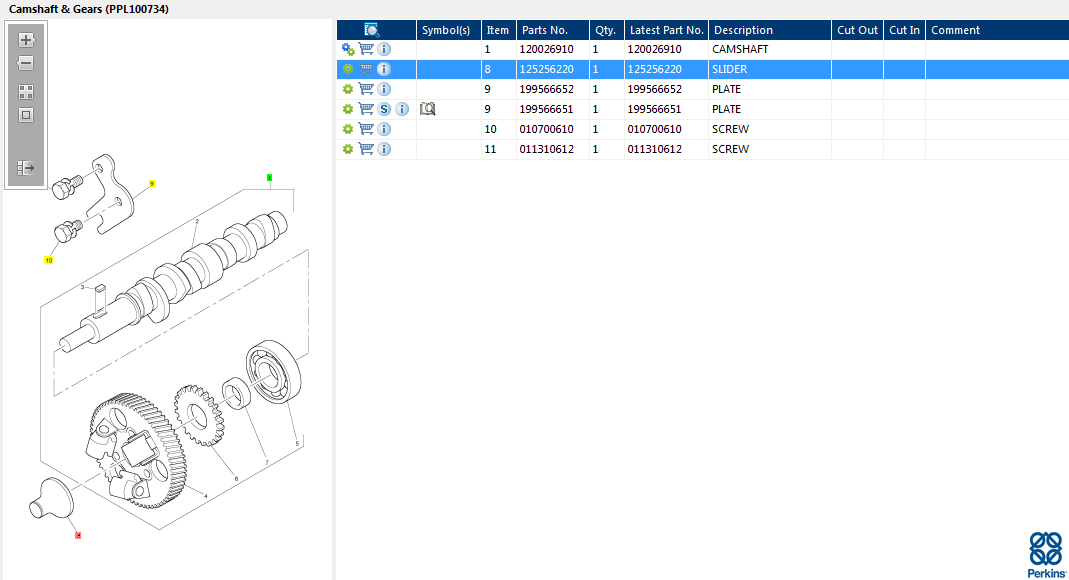Click the green highlighted callout on diagram
This screenshot has width=1069, height=580.
[x=269, y=177]
